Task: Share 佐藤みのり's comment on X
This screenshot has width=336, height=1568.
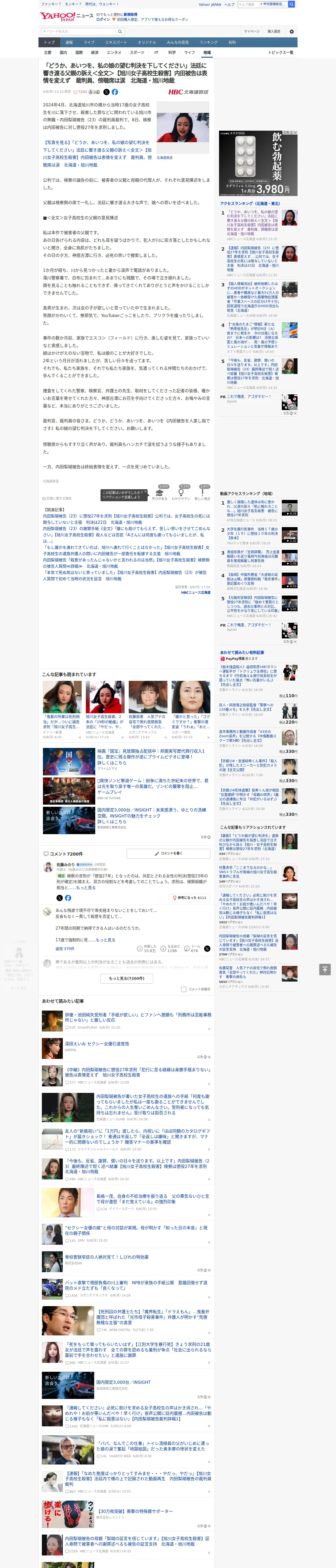Action: (59, 898)
